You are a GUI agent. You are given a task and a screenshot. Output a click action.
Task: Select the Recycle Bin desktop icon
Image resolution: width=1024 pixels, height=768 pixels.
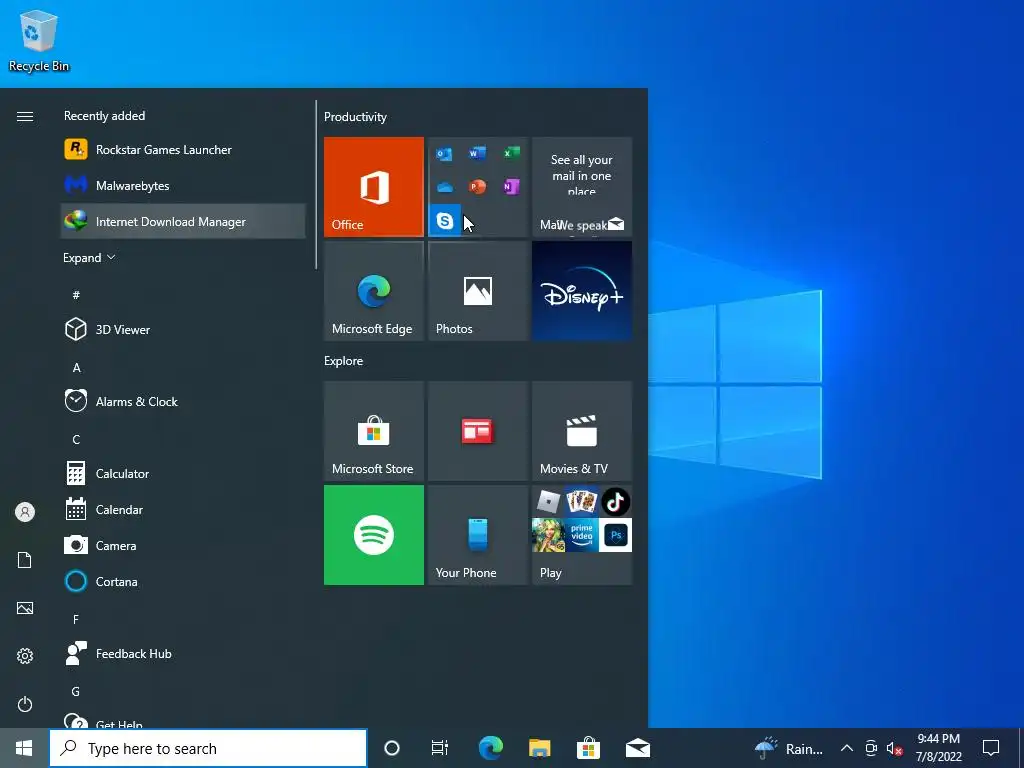[39, 41]
